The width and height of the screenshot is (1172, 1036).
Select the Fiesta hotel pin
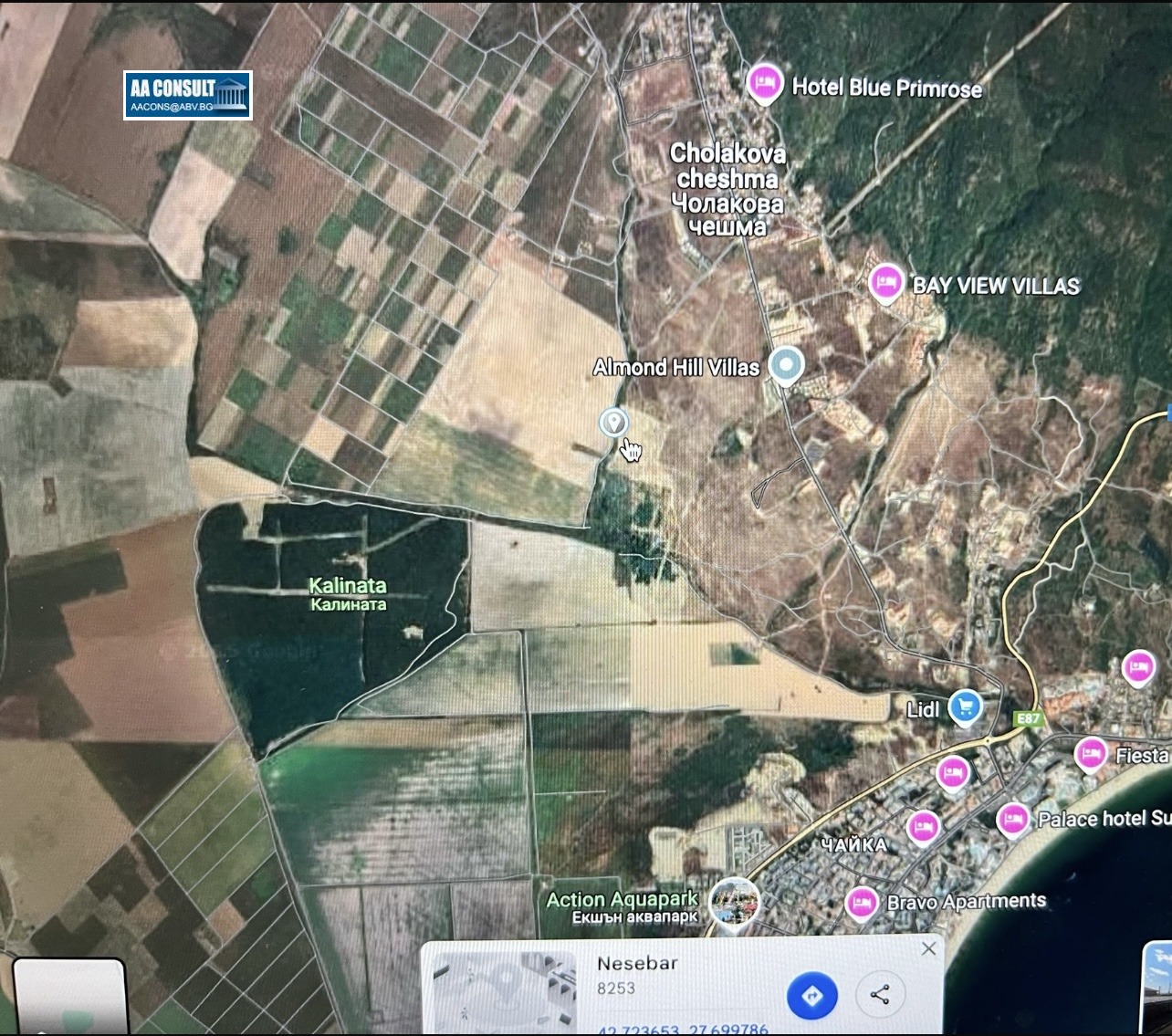pyautogui.click(x=1090, y=754)
